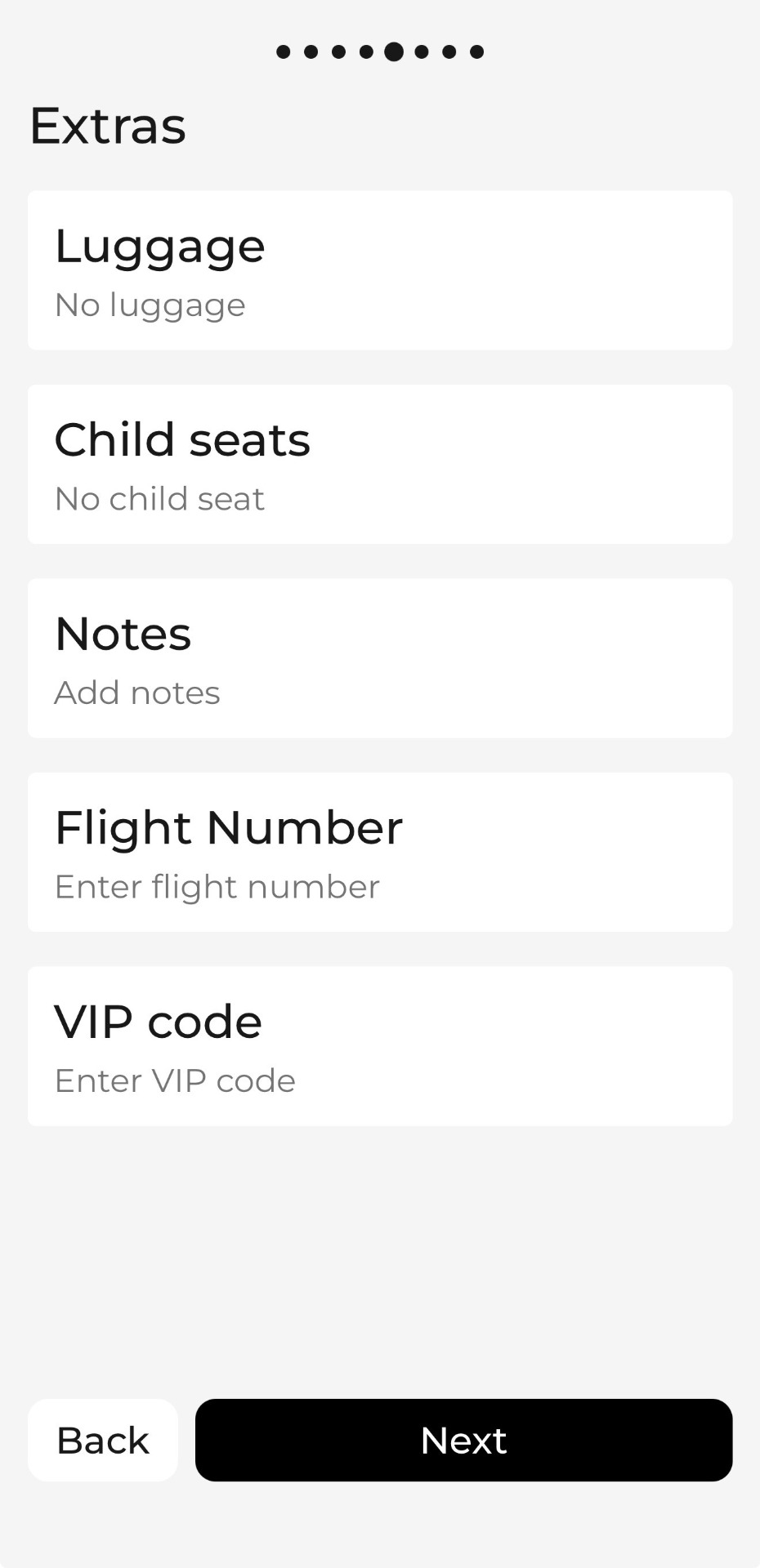Tap the second page indicator dot

[x=311, y=52]
